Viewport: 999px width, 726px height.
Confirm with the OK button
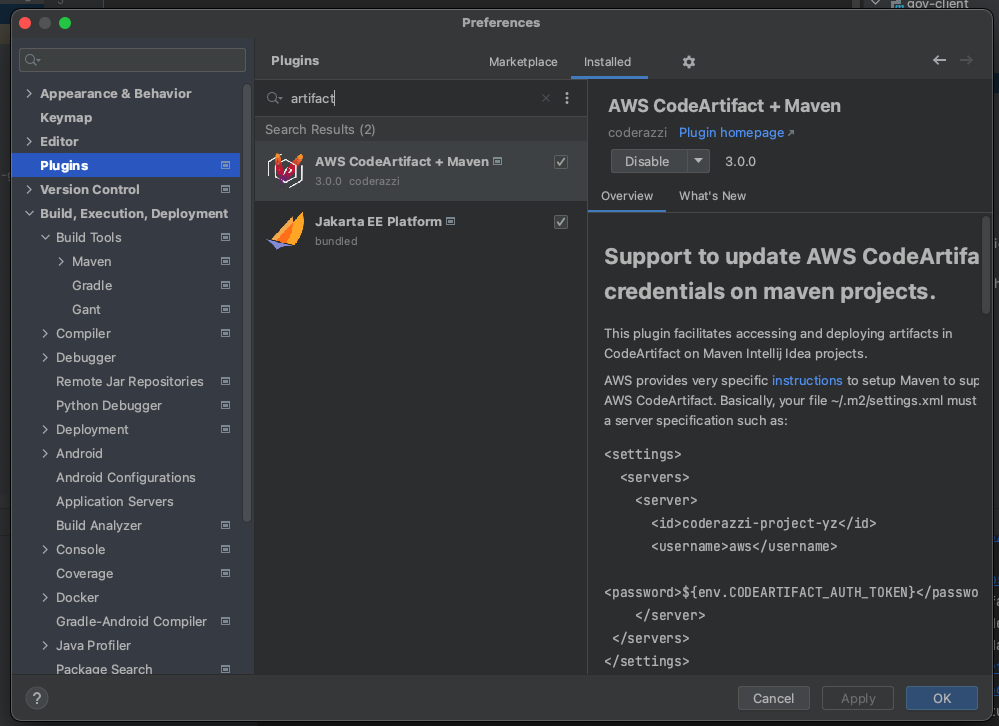[x=942, y=698]
